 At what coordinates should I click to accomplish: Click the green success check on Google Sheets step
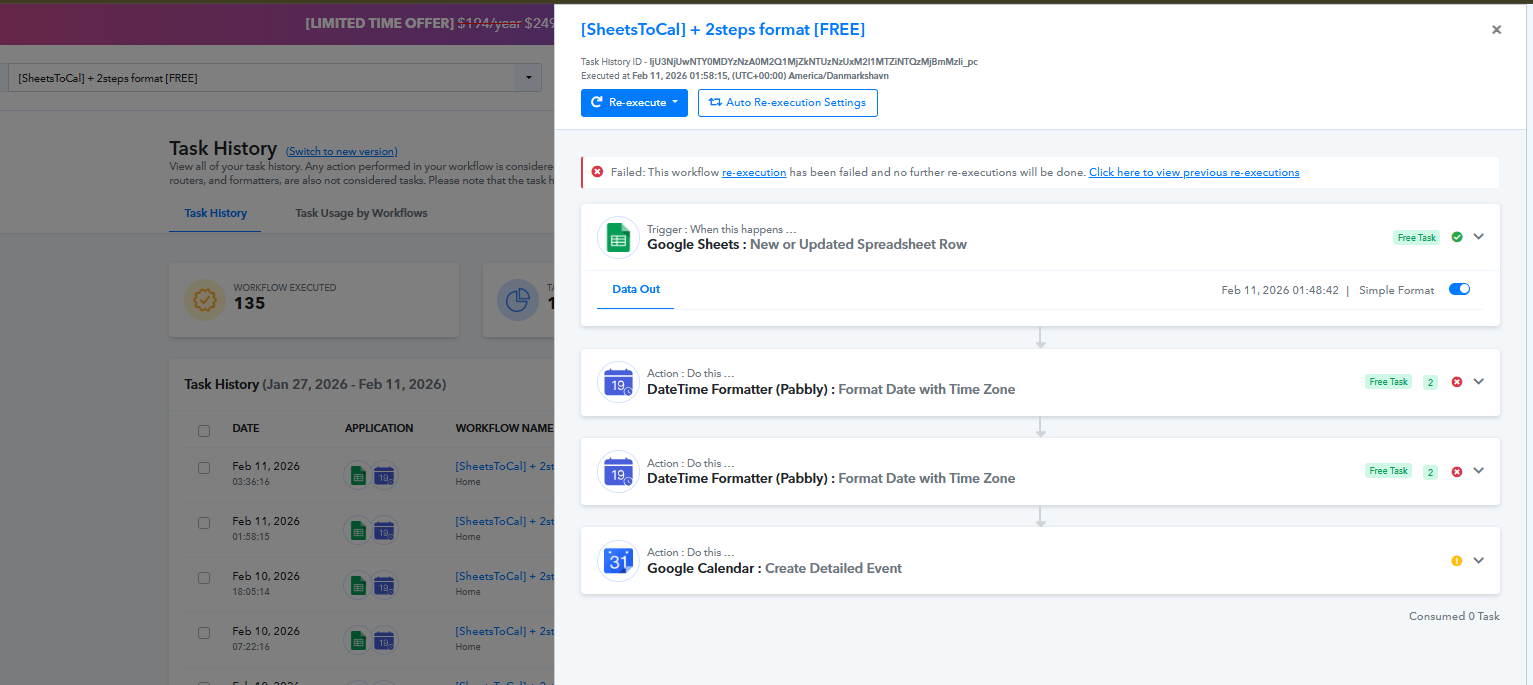tap(1456, 237)
